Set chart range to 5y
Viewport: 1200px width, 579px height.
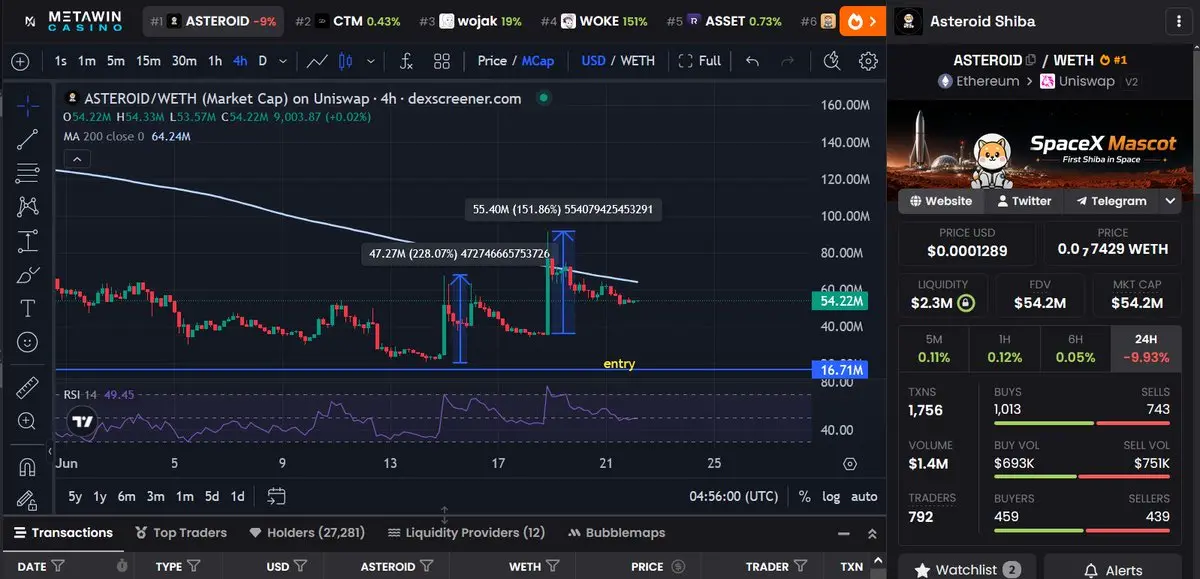click(x=75, y=496)
